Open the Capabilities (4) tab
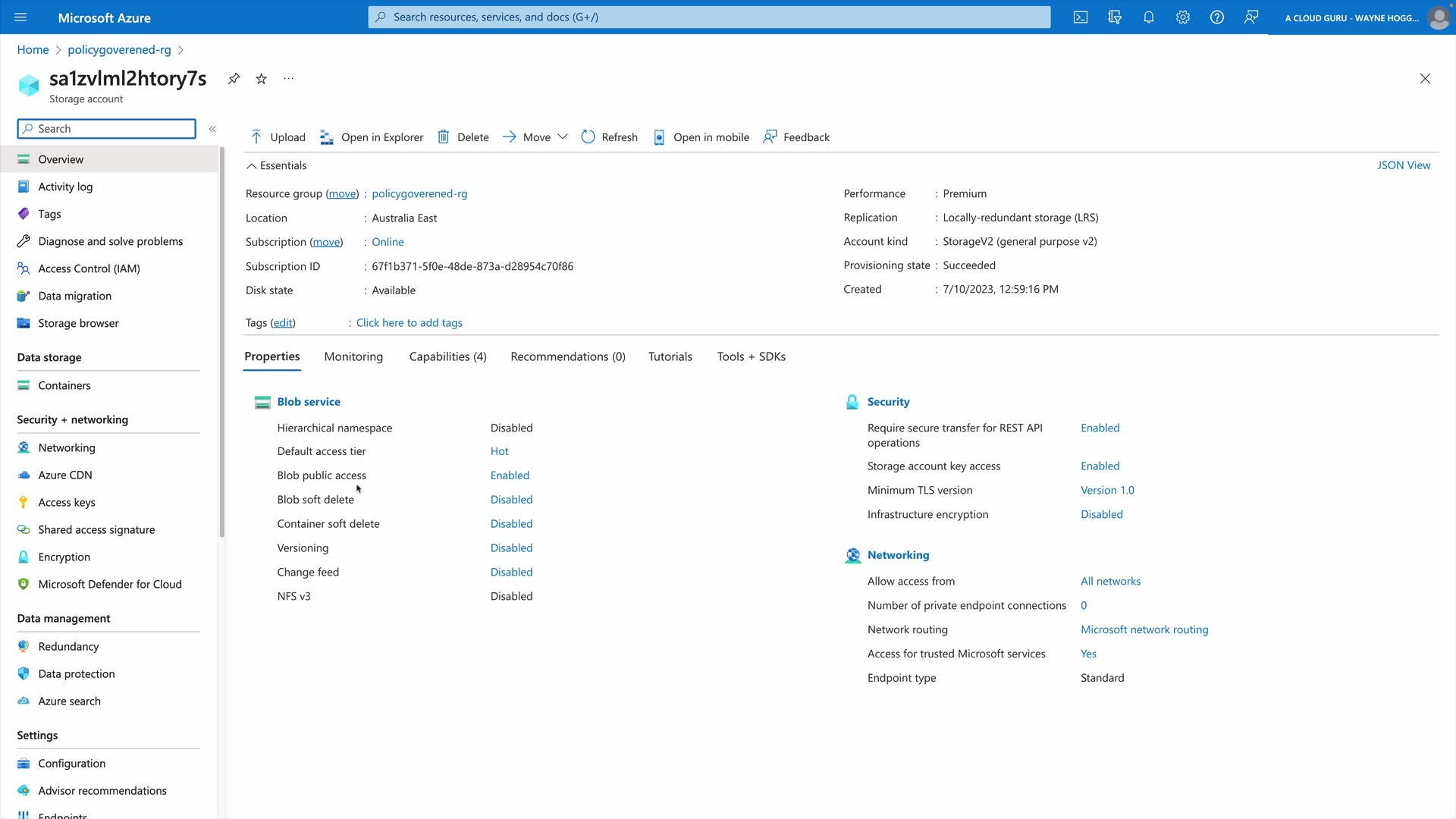Screen dimensions: 1456x819 (447, 357)
